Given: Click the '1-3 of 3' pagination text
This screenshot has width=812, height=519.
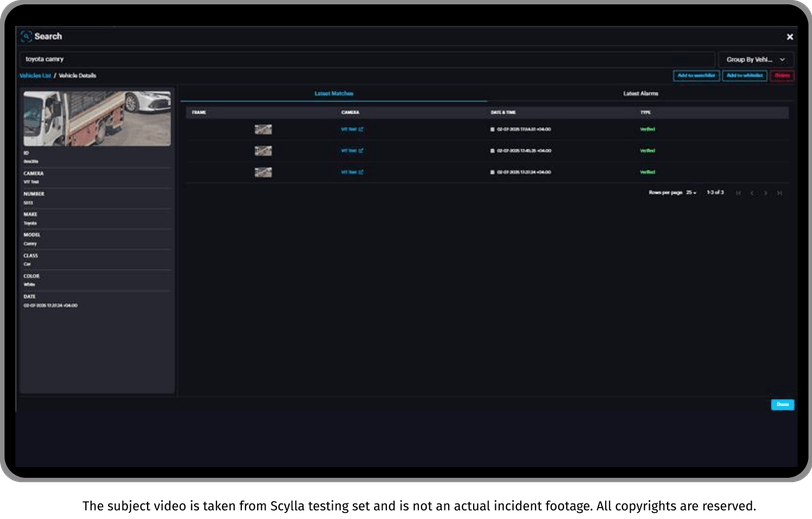Looking at the screenshot, I should click(715, 193).
